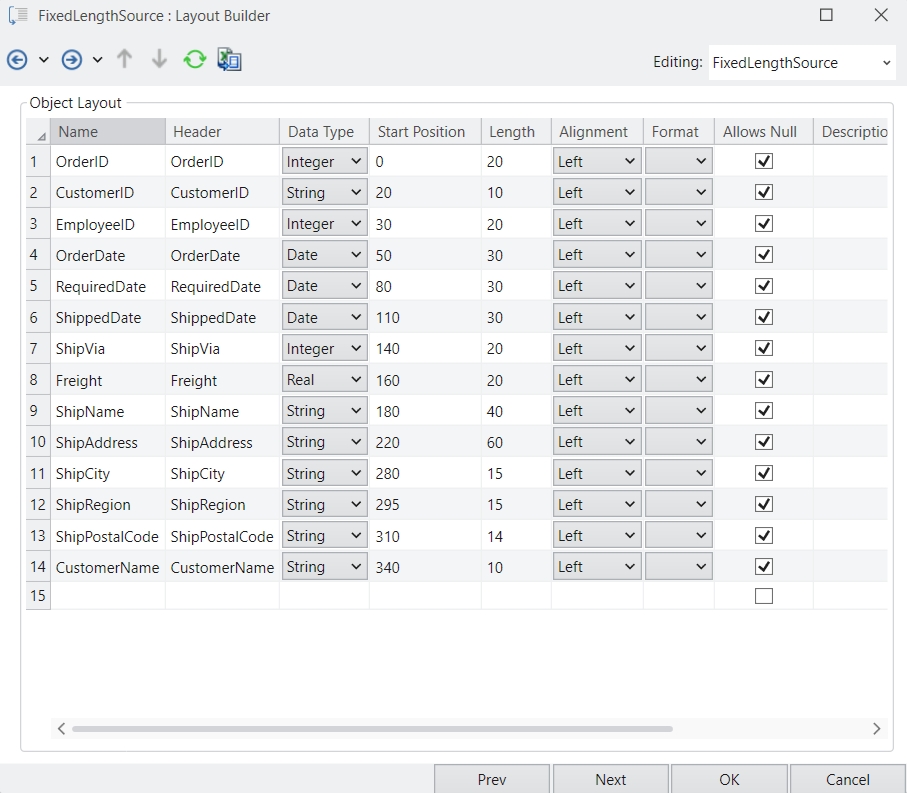907x793 pixels.
Task: Click the forward navigation arrow icon
Action: 72,60
